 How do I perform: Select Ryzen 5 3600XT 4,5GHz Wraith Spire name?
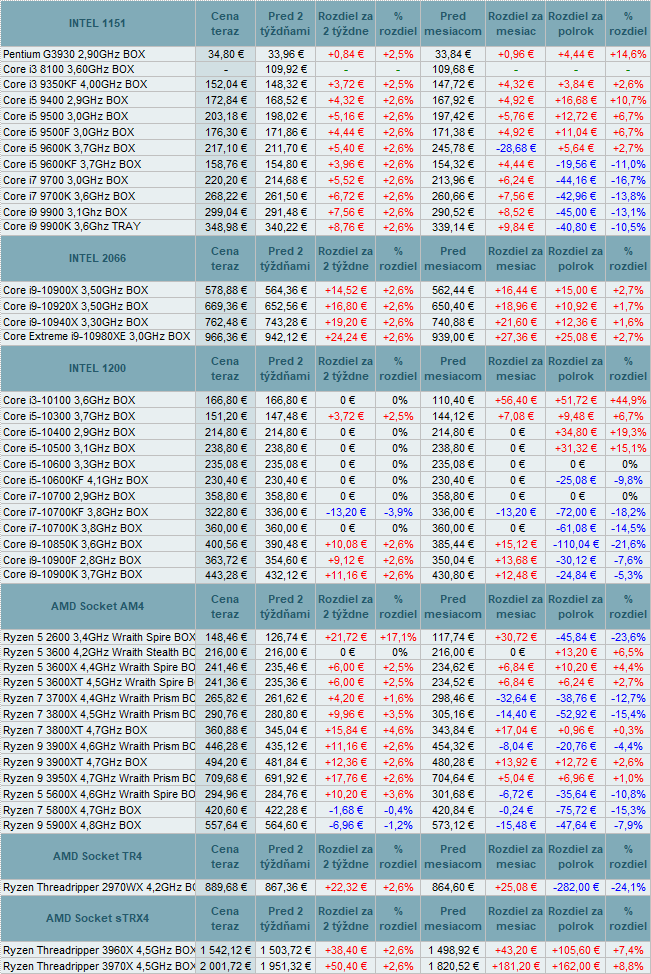[99, 683]
